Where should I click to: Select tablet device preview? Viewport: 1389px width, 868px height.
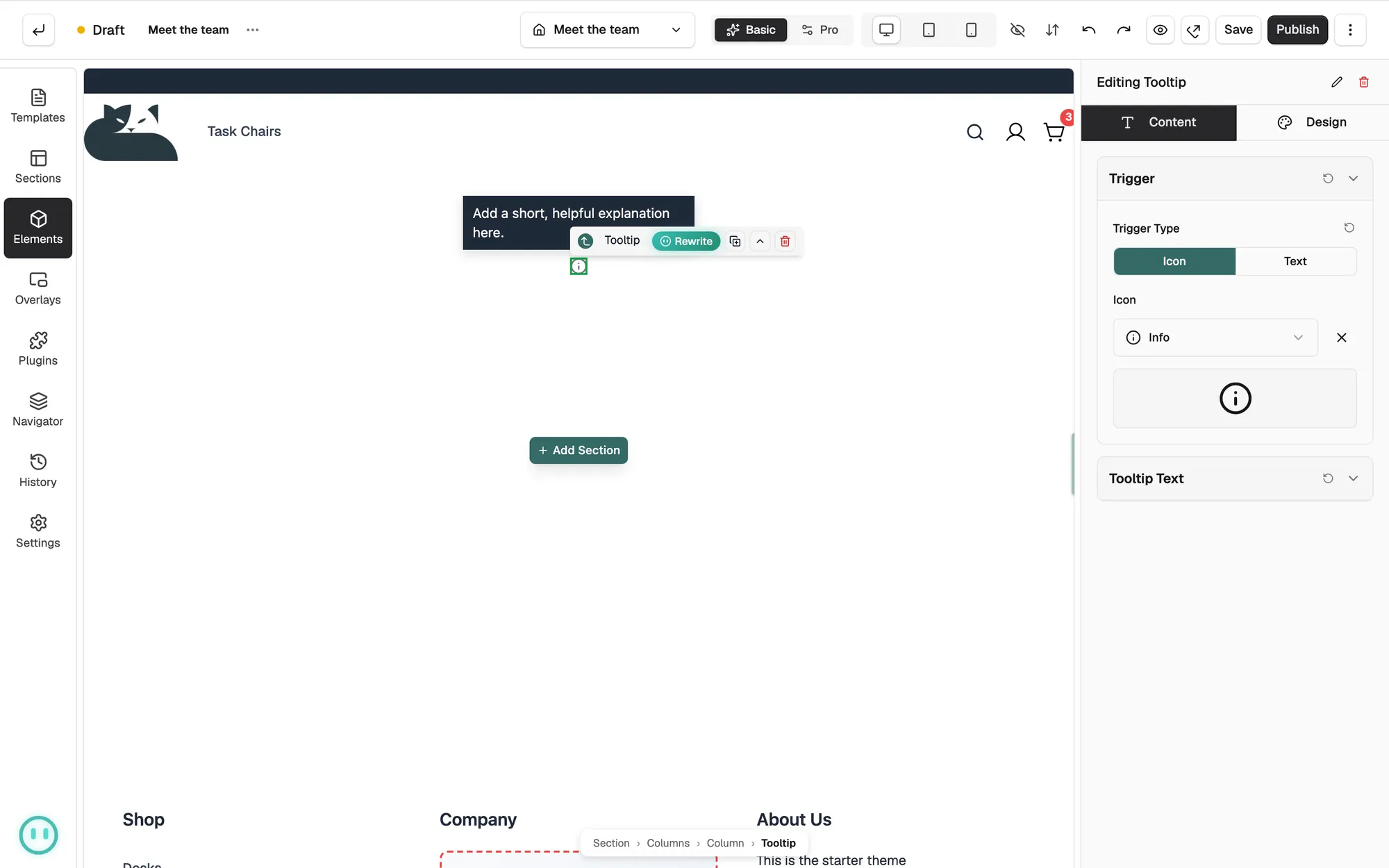click(x=929, y=30)
